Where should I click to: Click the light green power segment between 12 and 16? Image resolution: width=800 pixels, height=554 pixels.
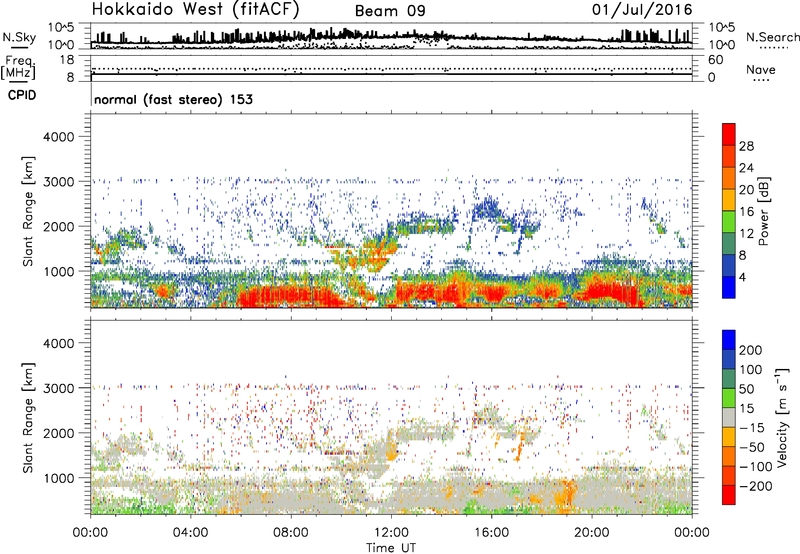[729, 222]
